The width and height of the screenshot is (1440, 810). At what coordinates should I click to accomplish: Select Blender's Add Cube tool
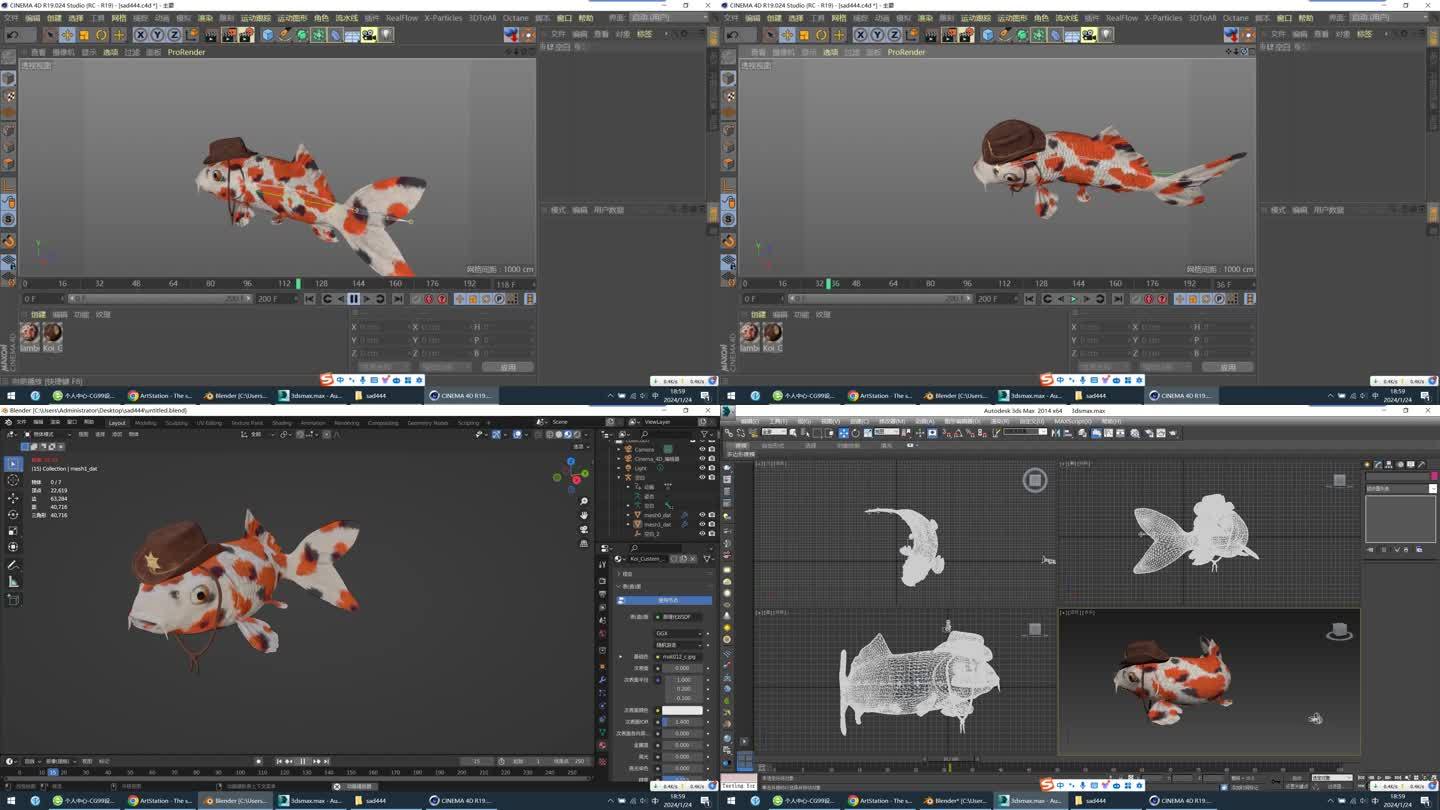click(x=13, y=599)
